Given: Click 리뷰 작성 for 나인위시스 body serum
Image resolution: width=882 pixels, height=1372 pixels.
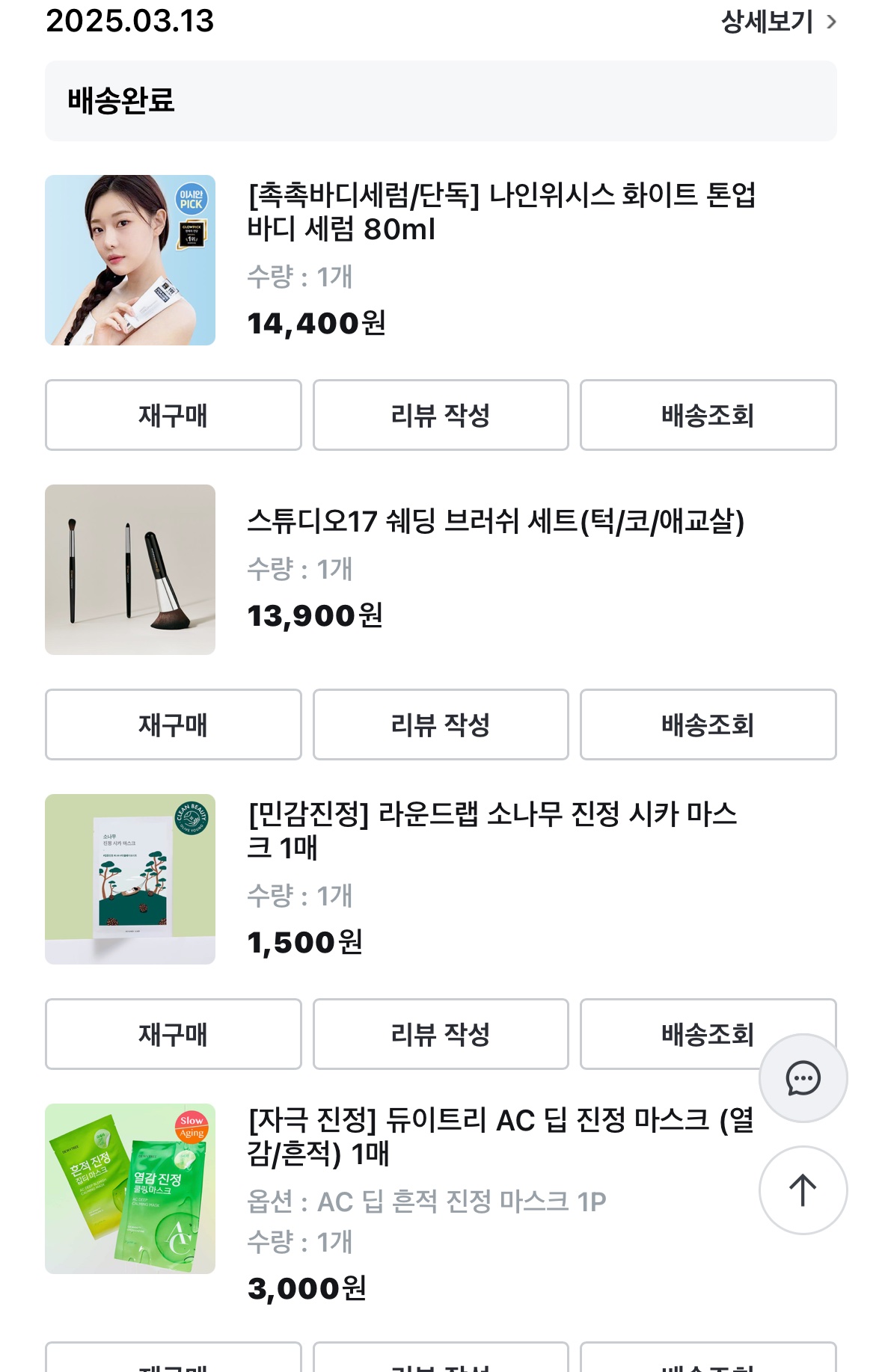Looking at the screenshot, I should click(441, 415).
